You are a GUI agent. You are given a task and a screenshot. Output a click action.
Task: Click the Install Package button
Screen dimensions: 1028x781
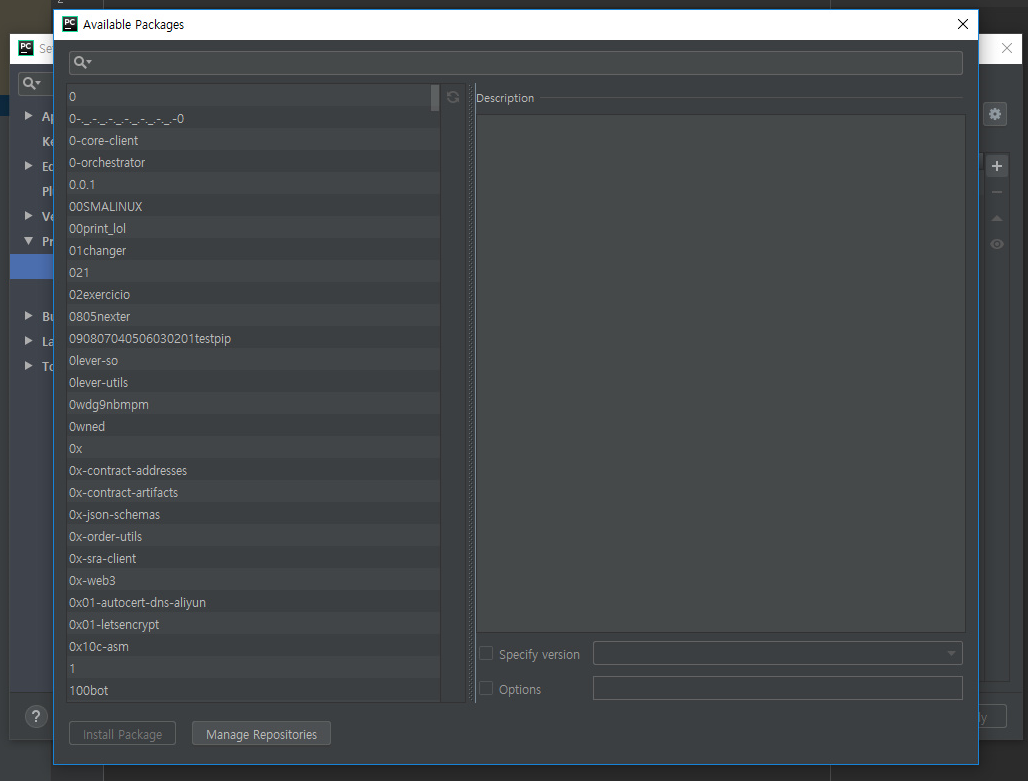tap(123, 734)
